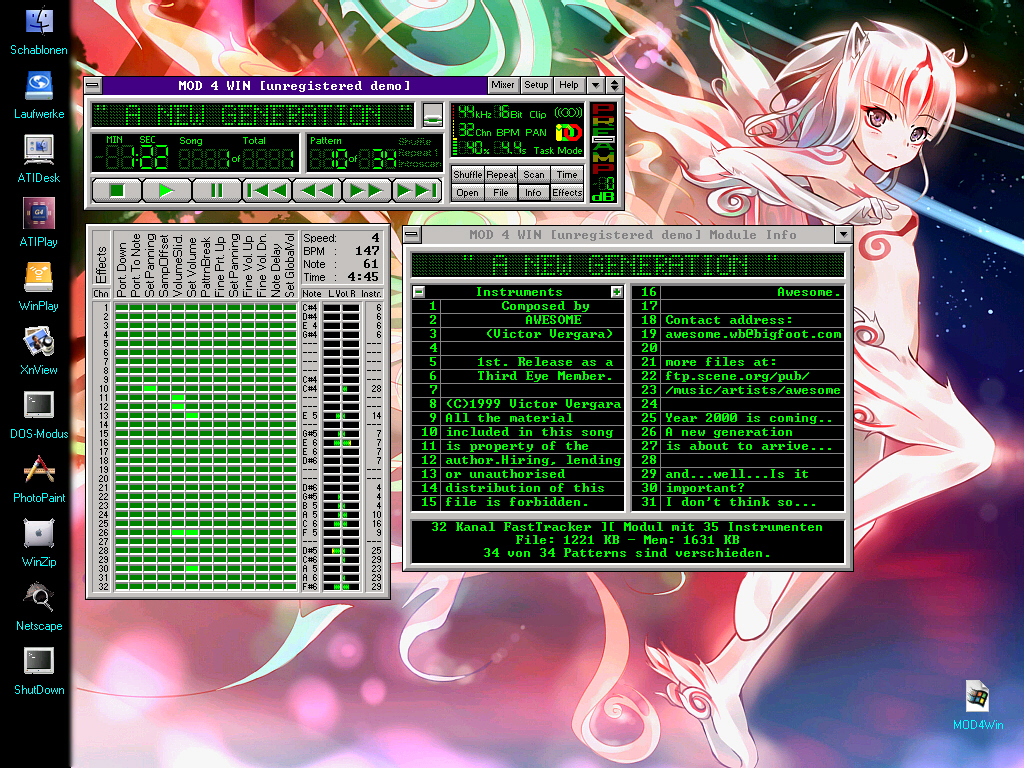
Task: Toggle Shuffle mode
Action: pyautogui.click(x=468, y=174)
